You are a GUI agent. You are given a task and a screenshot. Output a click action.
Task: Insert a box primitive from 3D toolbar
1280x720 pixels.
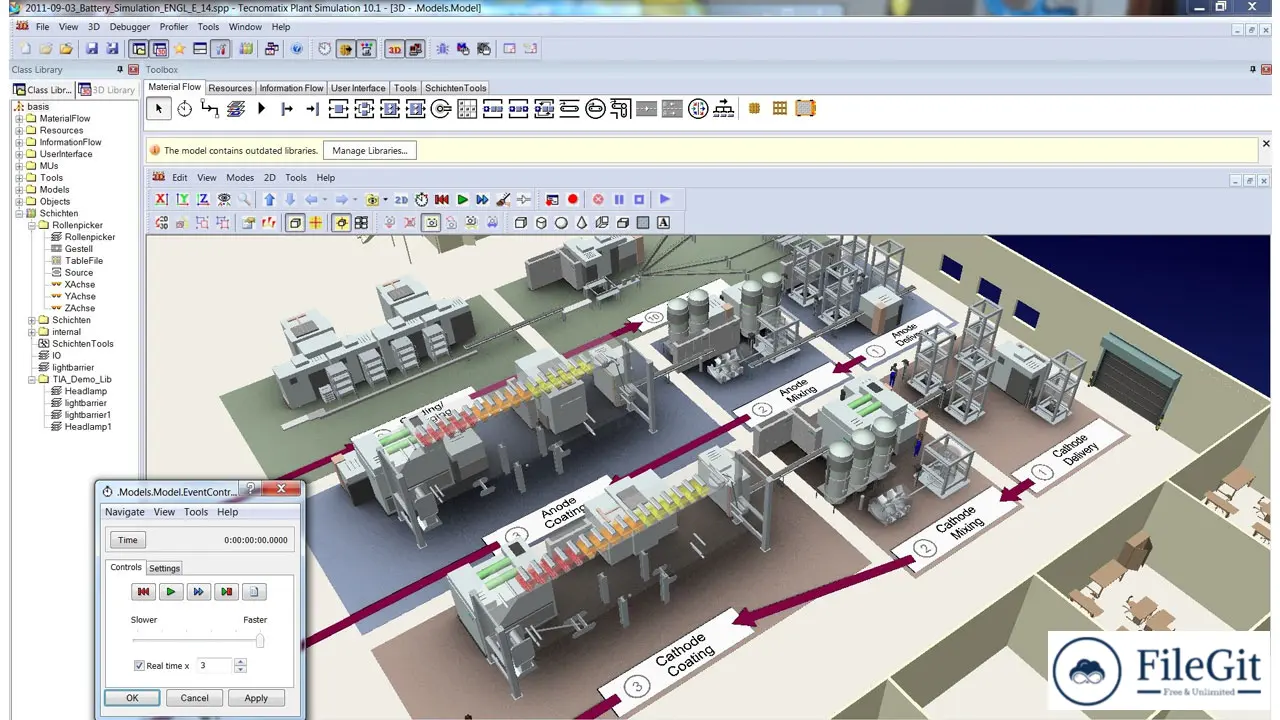coord(521,223)
